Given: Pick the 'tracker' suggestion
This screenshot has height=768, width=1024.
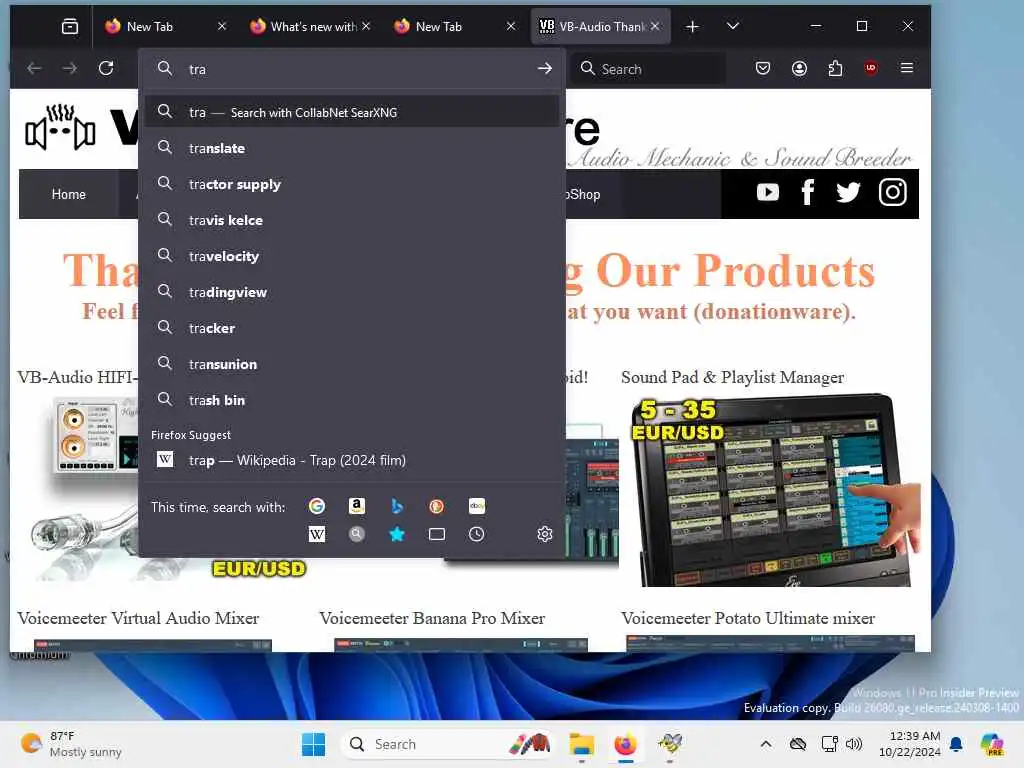Looking at the screenshot, I should click(352, 328).
